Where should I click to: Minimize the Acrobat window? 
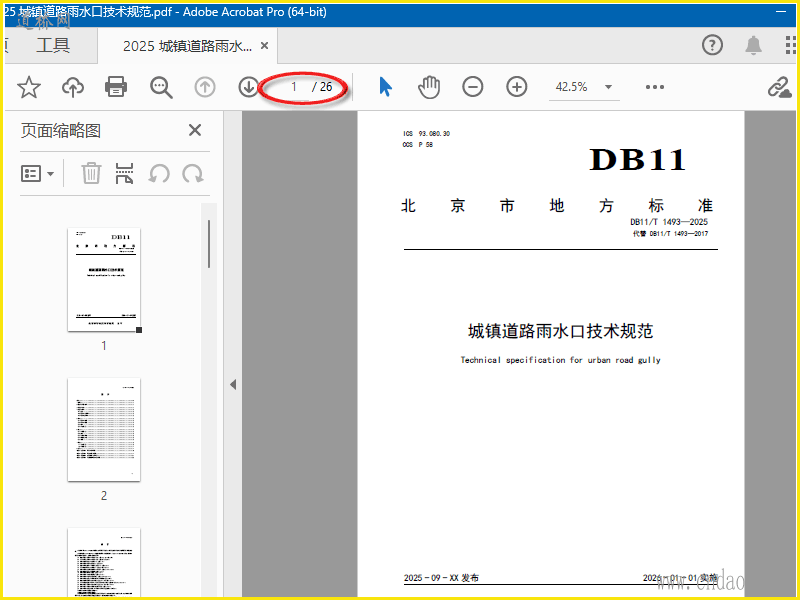point(781,11)
